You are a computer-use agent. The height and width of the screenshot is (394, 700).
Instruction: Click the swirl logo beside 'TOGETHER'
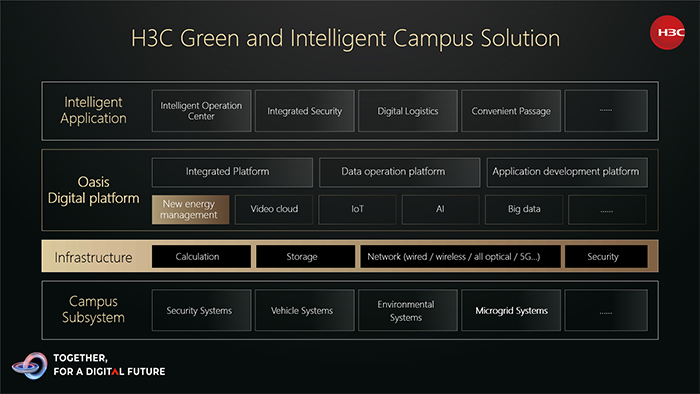30,365
